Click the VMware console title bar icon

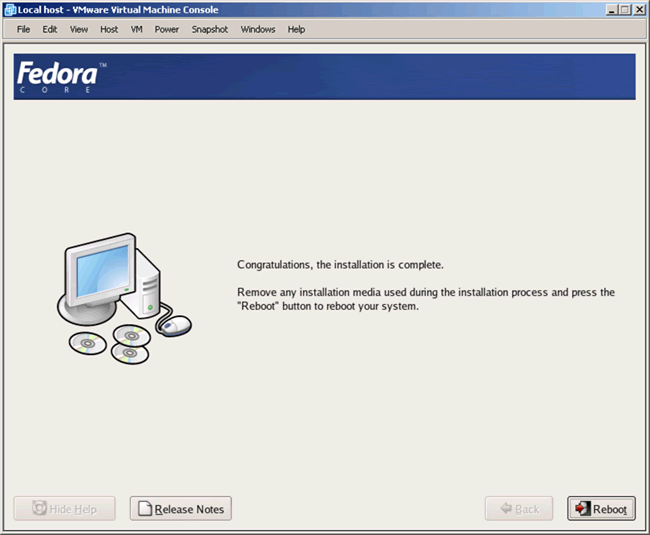(10, 9)
